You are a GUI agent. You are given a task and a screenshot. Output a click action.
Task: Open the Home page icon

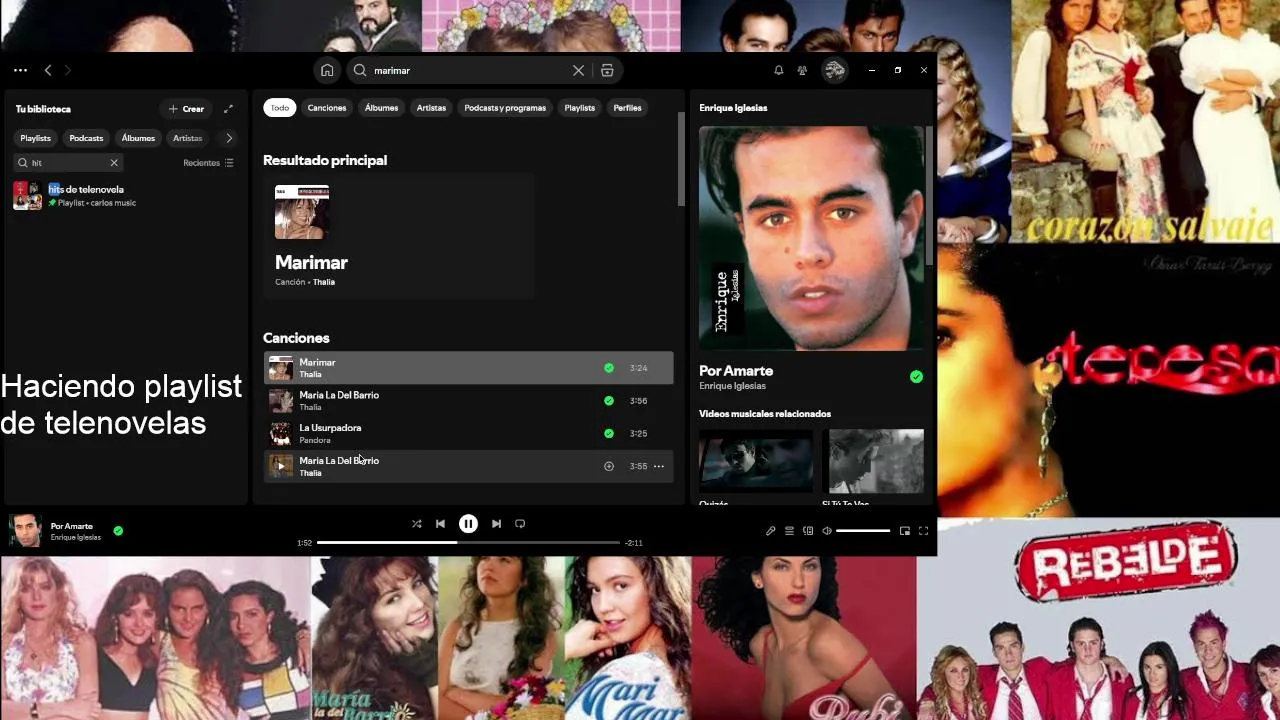(x=327, y=70)
